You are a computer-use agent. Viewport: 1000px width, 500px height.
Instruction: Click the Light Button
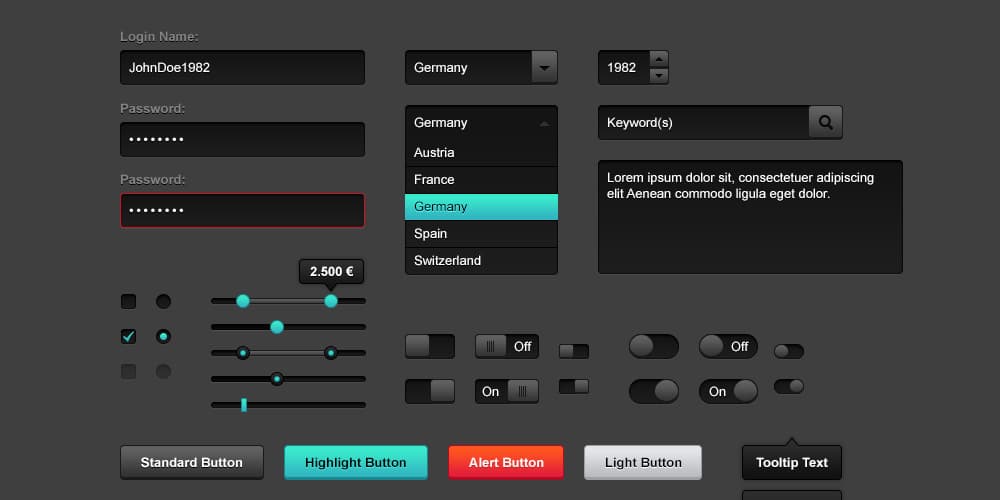click(x=643, y=462)
